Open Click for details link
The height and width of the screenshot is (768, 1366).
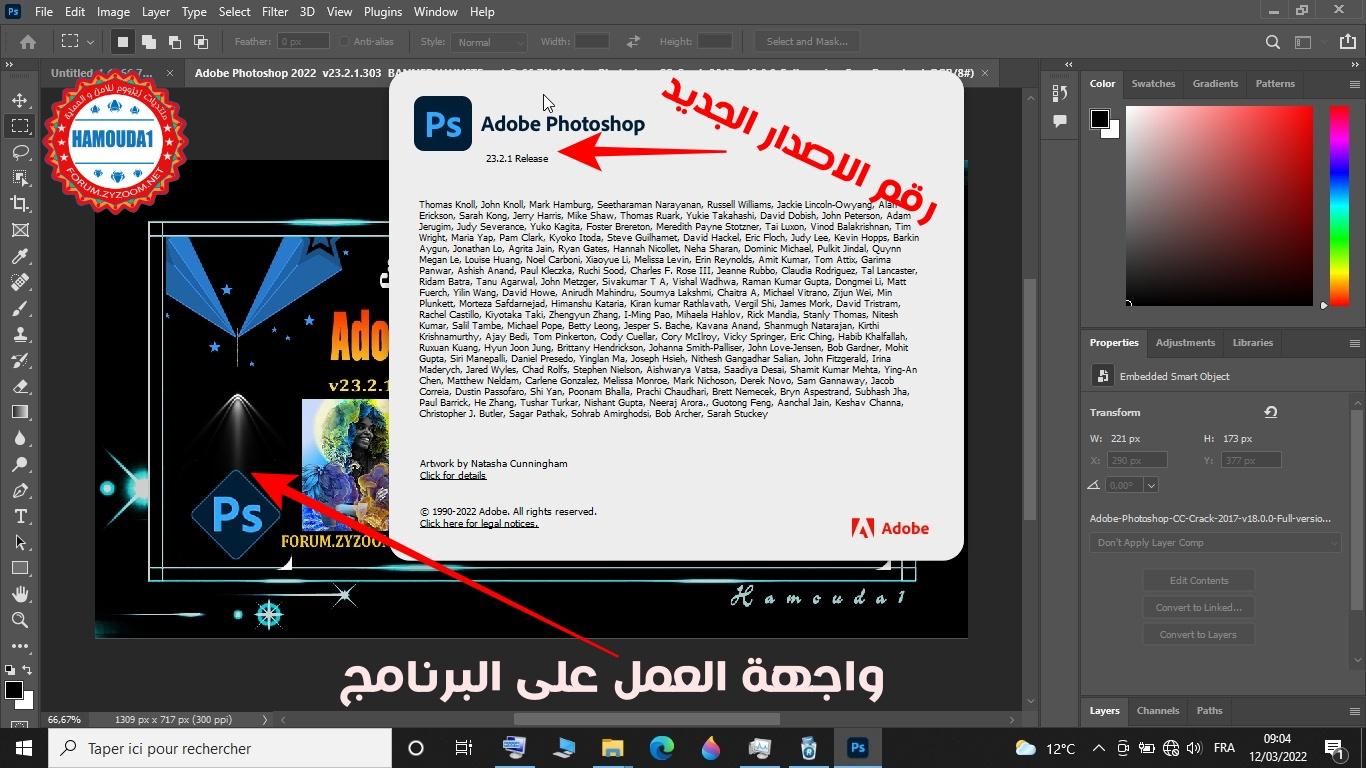pyautogui.click(x=453, y=476)
